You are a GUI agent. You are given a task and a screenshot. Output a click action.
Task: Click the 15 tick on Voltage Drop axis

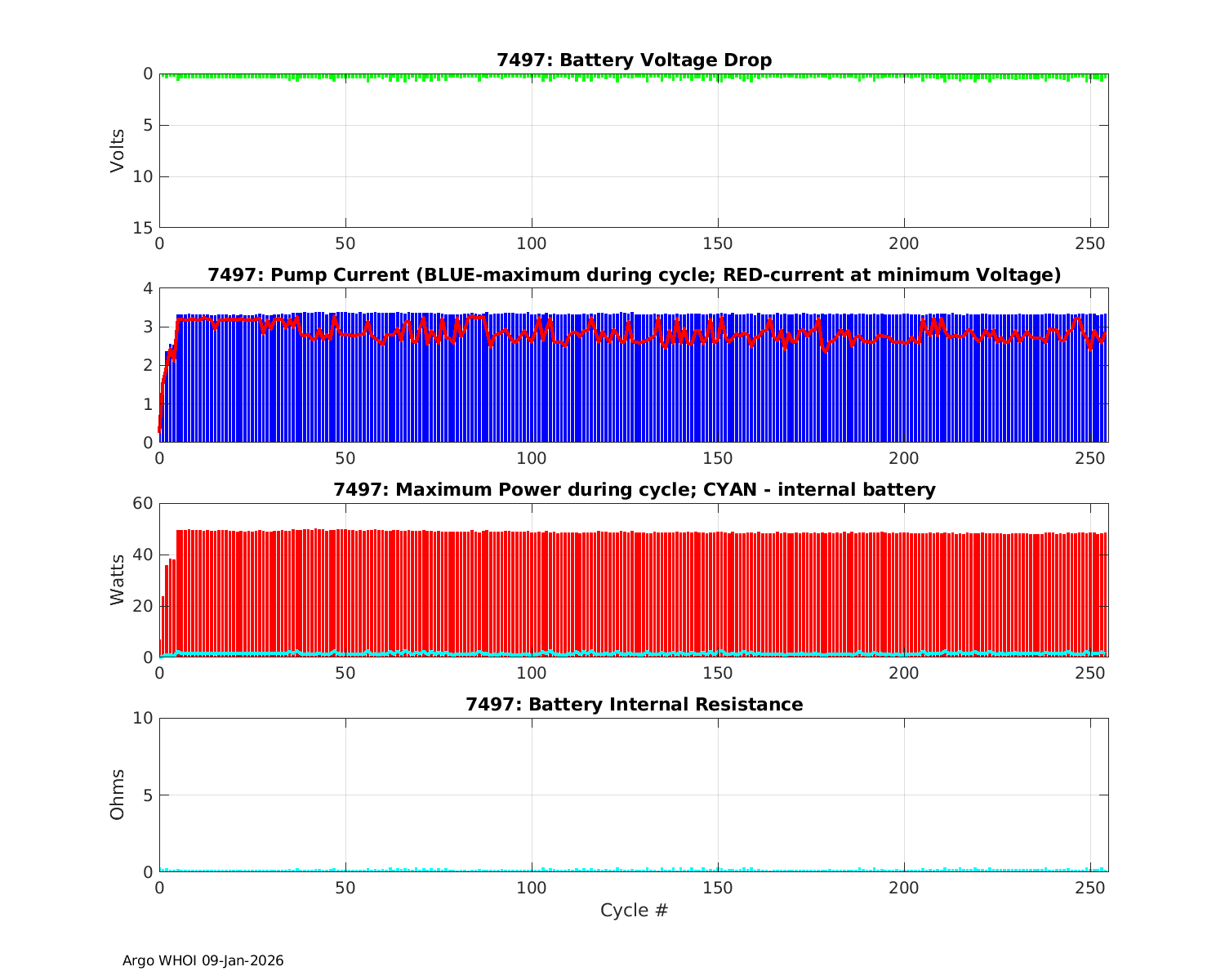(144, 228)
